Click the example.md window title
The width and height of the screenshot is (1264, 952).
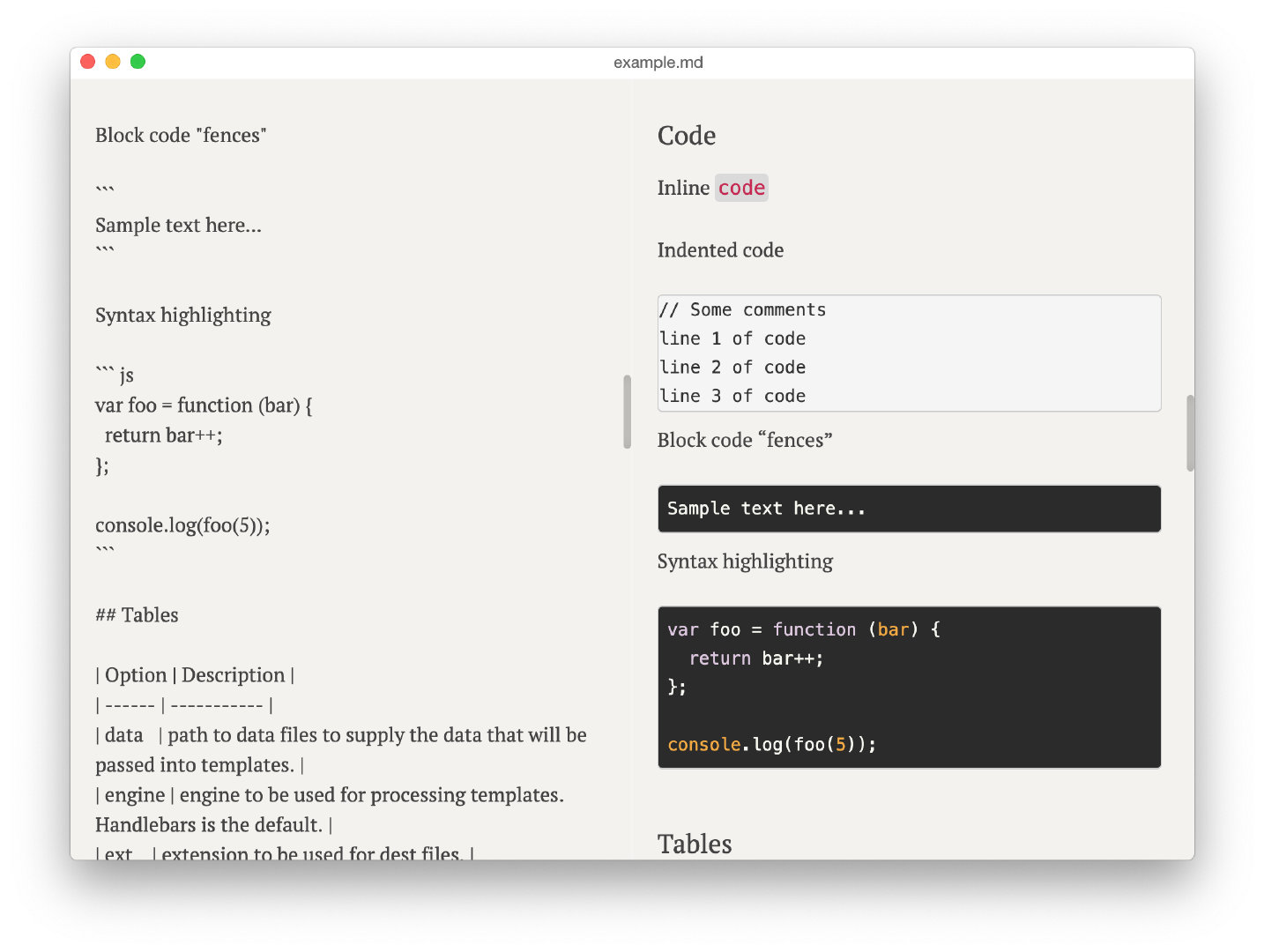tap(658, 63)
